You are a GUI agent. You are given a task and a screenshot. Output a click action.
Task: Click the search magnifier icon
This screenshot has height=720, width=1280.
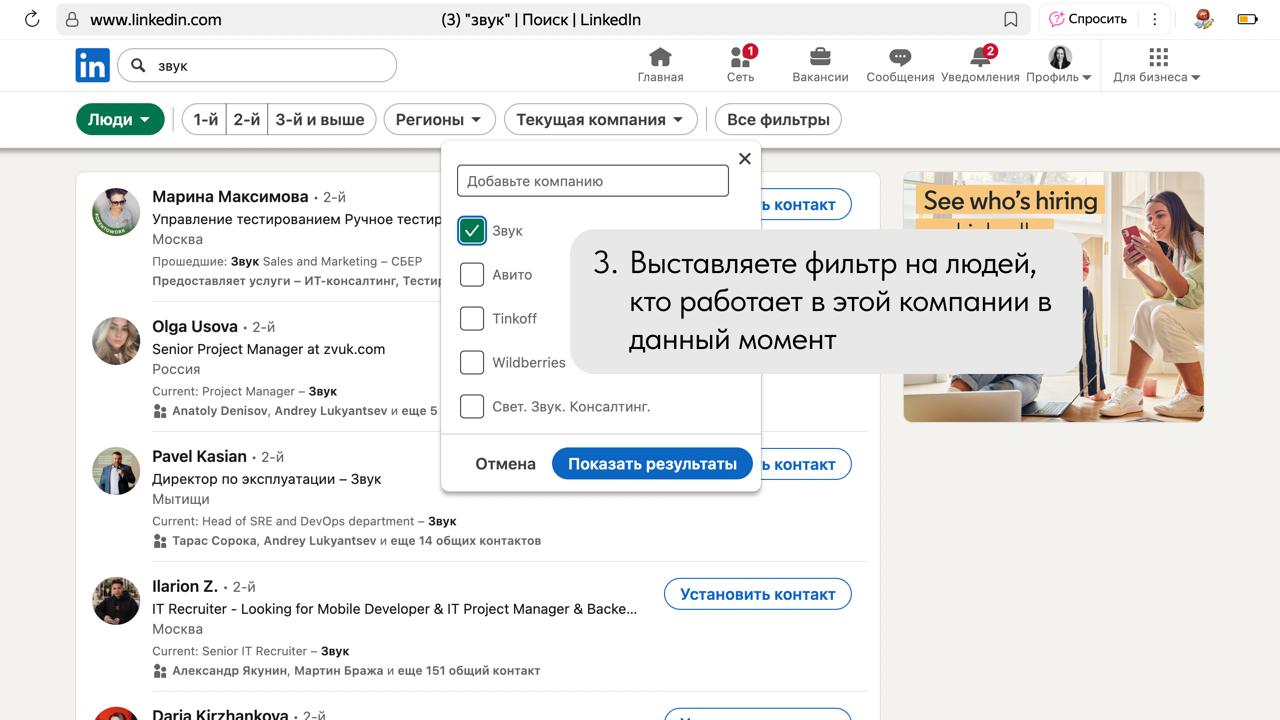[x=138, y=66]
